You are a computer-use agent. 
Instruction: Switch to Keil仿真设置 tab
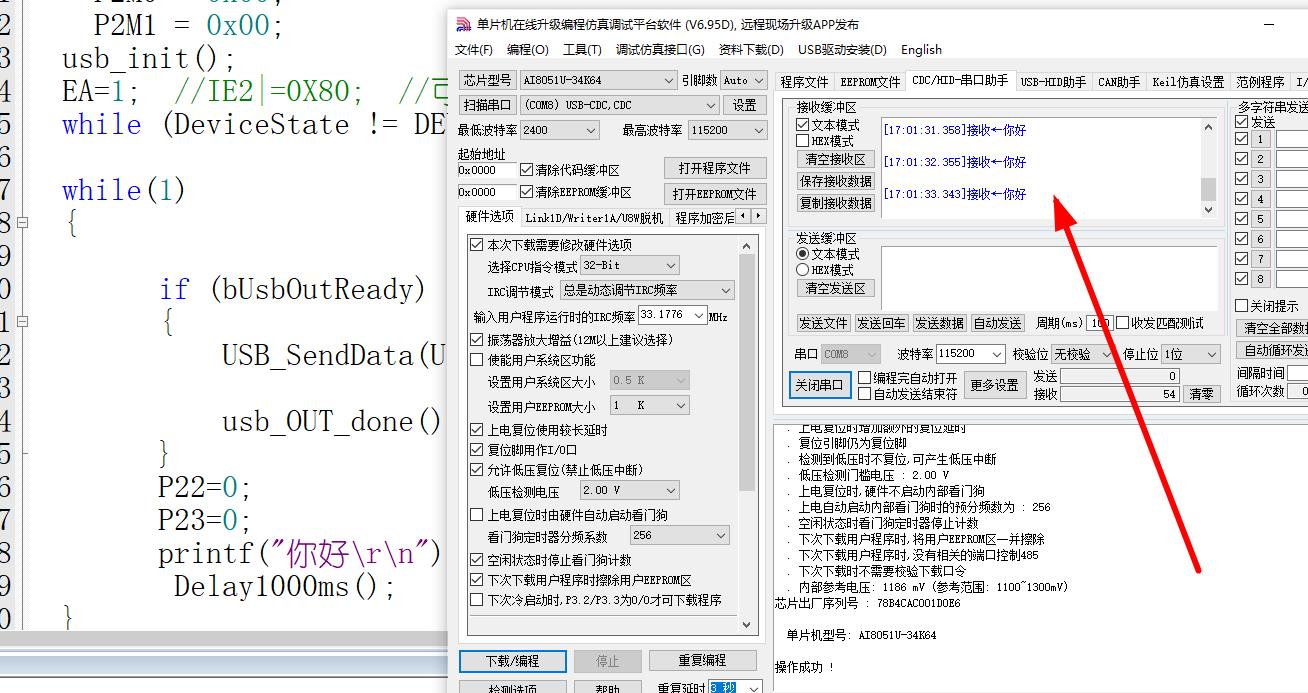tap(1188, 82)
